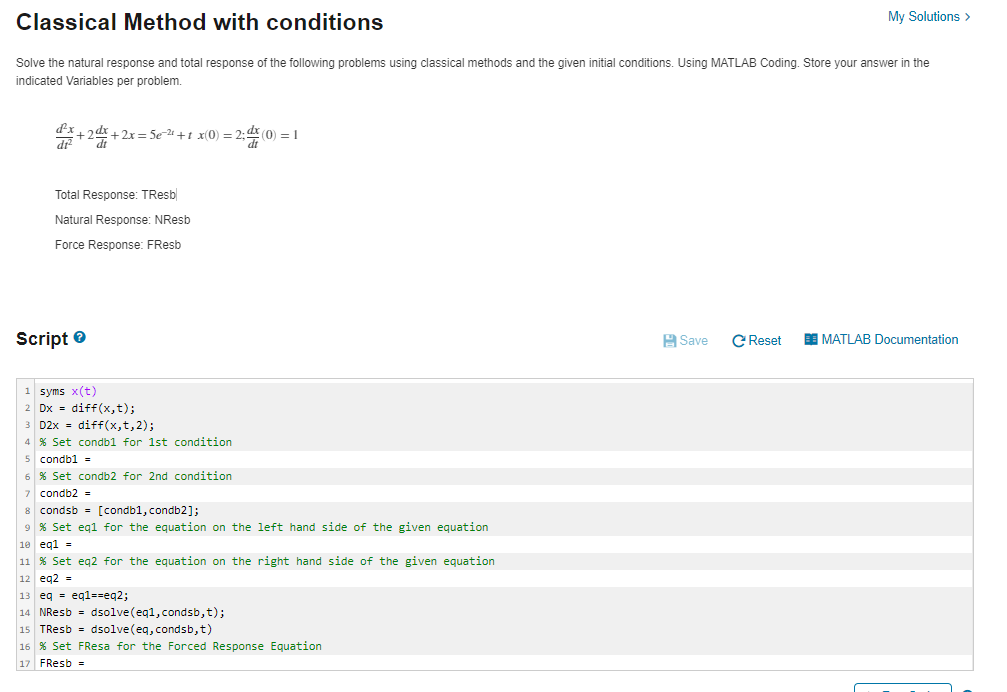Screen dimensions: 1007x692
Task: Click the 'syms x(t)' code line
Action: [504, 391]
